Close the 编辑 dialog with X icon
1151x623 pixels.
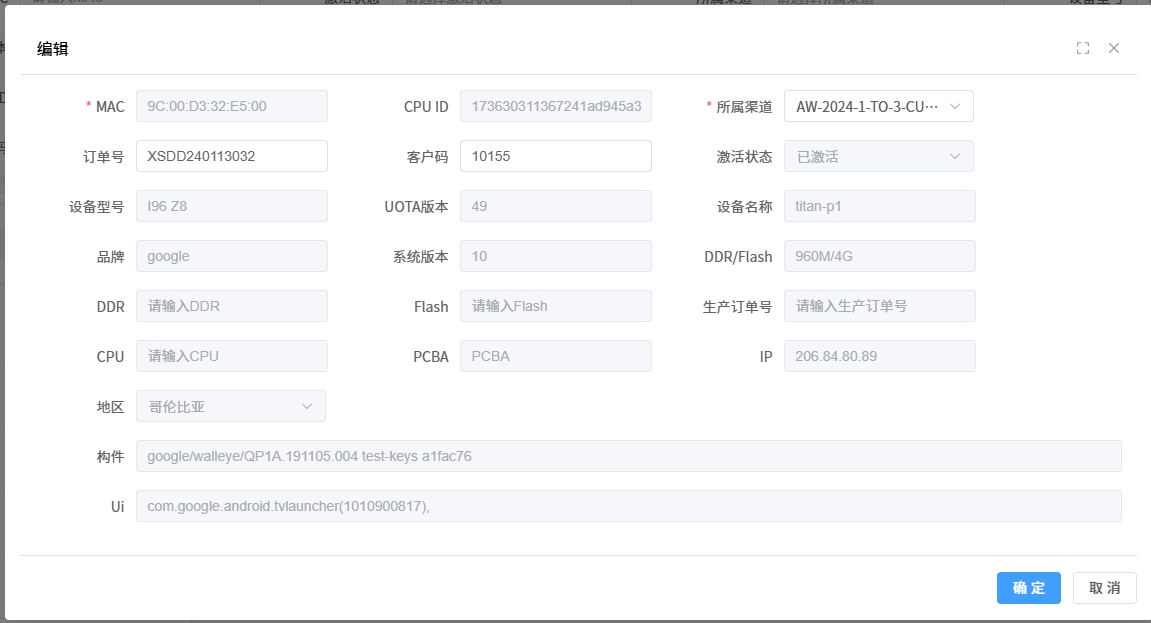[1114, 48]
